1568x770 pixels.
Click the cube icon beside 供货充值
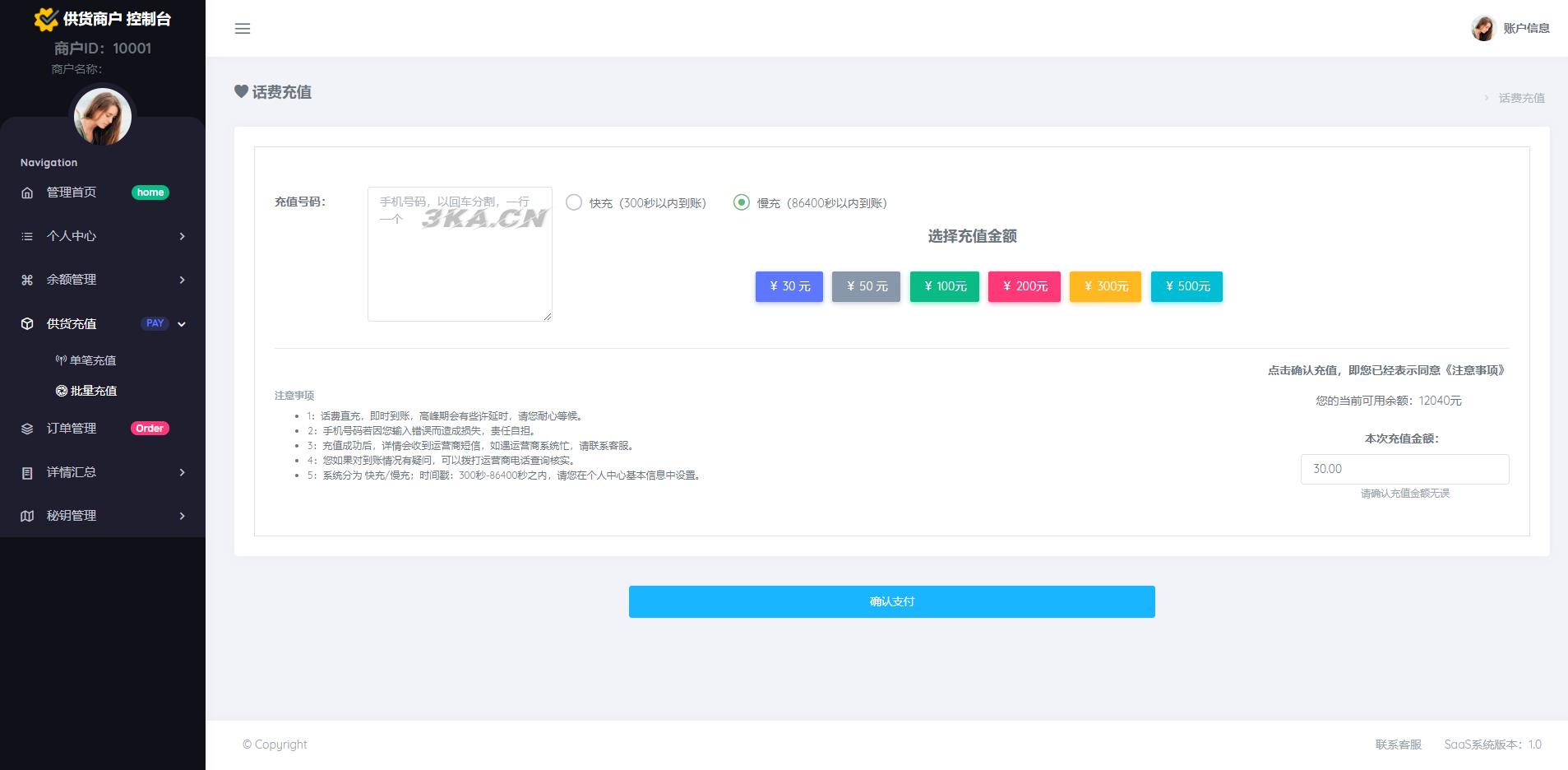pyautogui.click(x=27, y=324)
